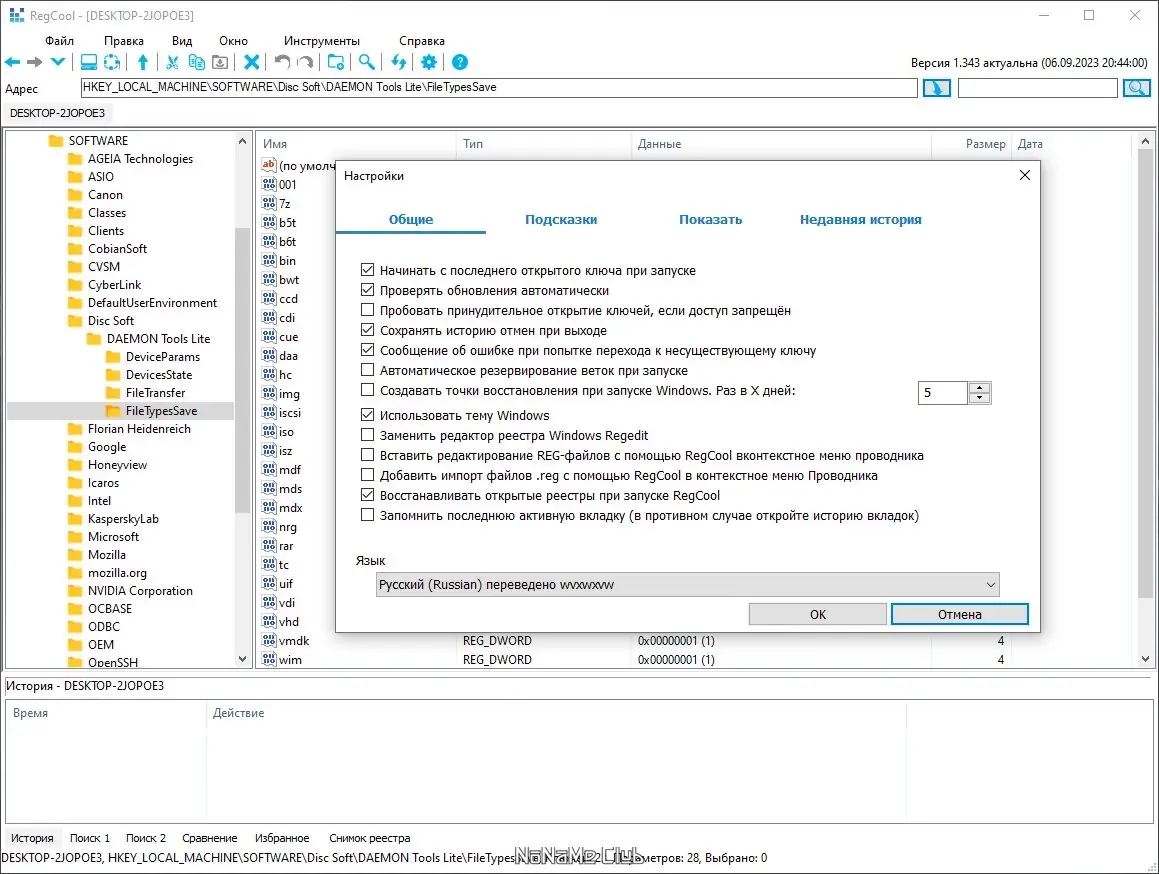Enable 'Автоматическое резервирование веток при запуске' checkbox
Viewport: 1159px width, 874px height.
point(367,370)
